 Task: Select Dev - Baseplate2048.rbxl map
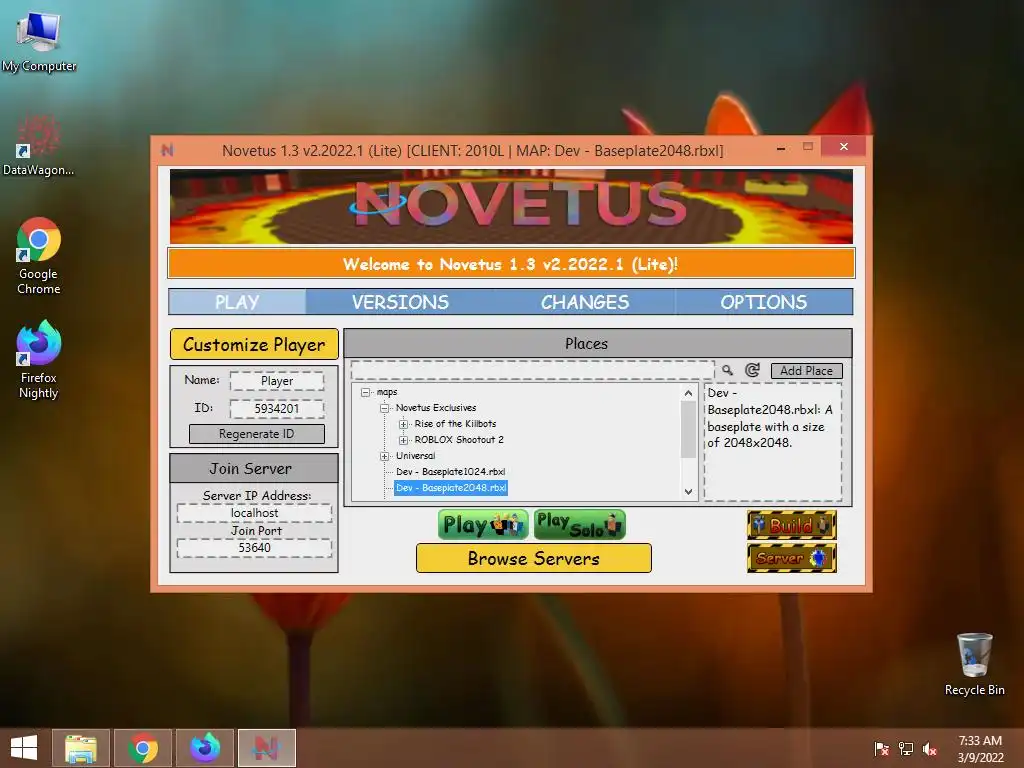[451, 488]
